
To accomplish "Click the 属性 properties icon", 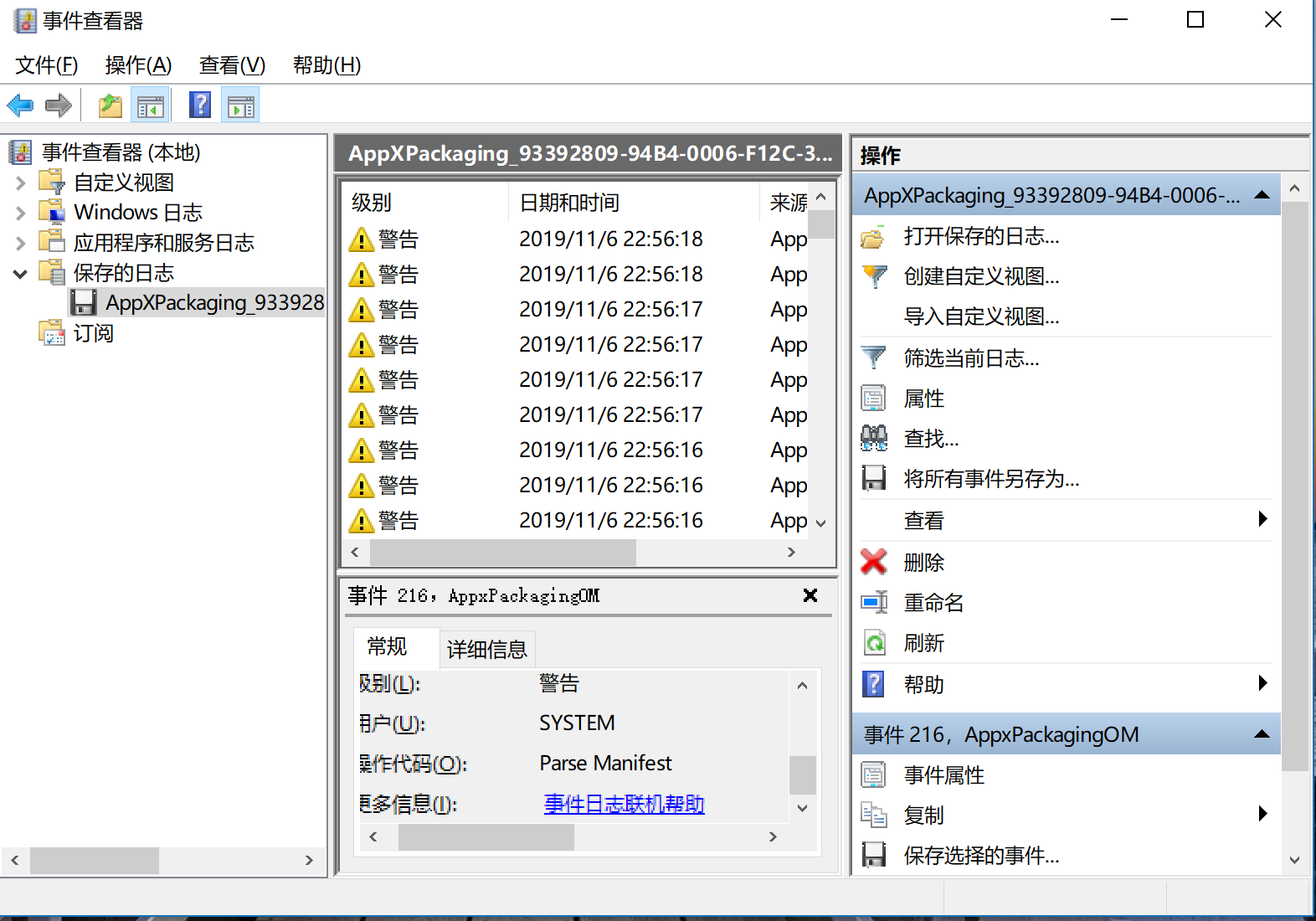I will (x=873, y=399).
